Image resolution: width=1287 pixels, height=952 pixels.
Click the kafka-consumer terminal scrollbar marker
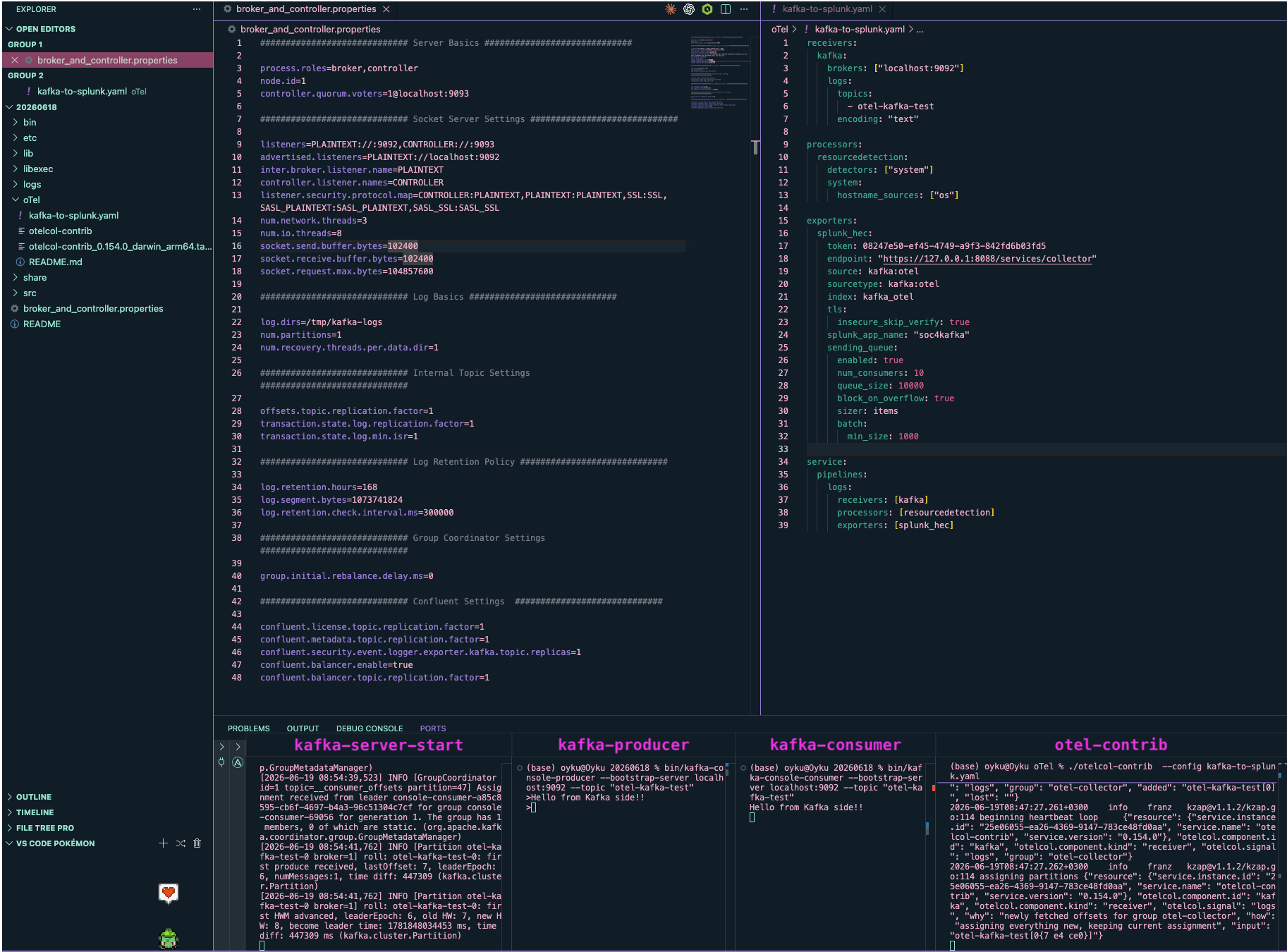(927, 828)
